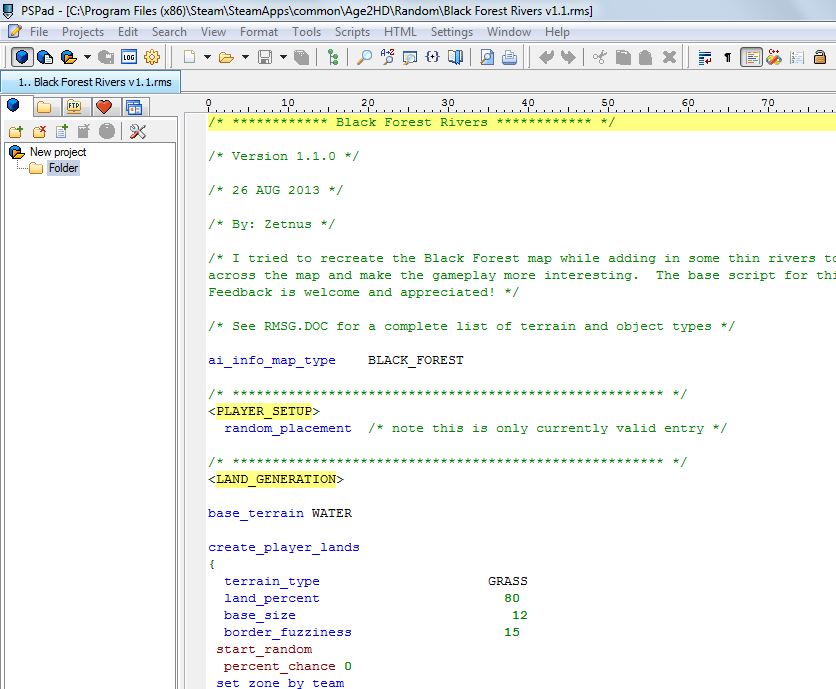Click the remove folder red X icon
The image size is (836, 689).
coord(39,131)
